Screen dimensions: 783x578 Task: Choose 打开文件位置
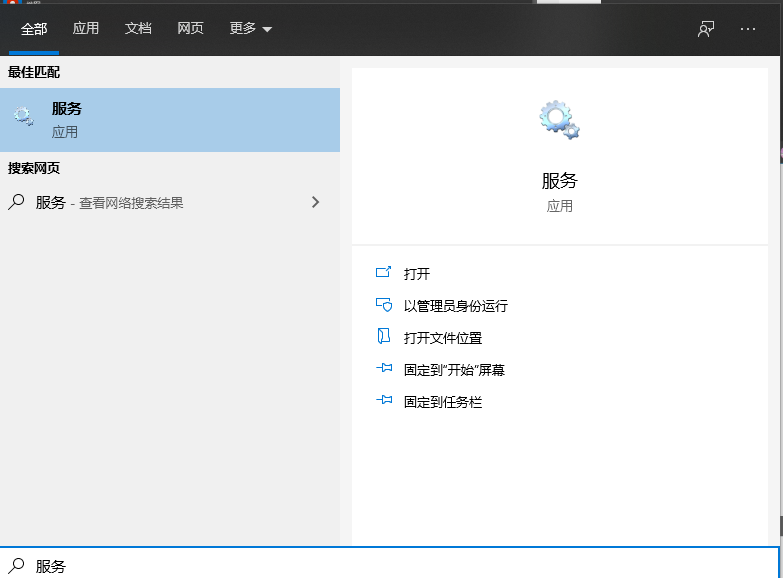coord(442,338)
